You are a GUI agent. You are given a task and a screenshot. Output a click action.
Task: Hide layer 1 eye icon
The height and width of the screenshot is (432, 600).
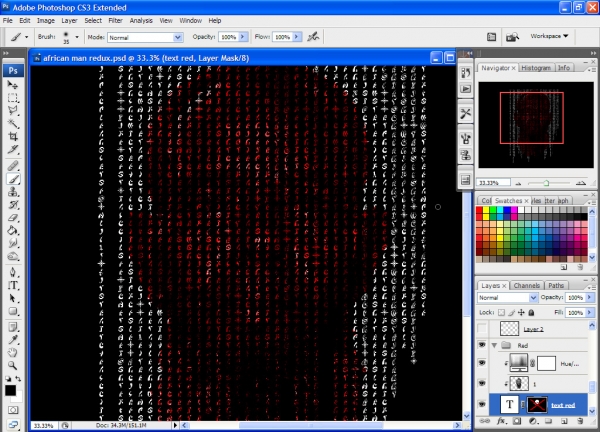pos(482,383)
